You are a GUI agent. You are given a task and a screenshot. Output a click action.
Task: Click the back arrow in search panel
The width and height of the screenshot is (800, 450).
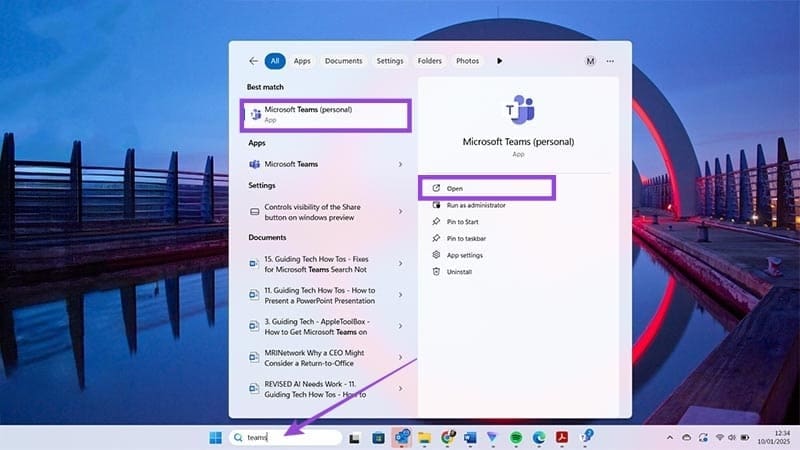tap(254, 61)
